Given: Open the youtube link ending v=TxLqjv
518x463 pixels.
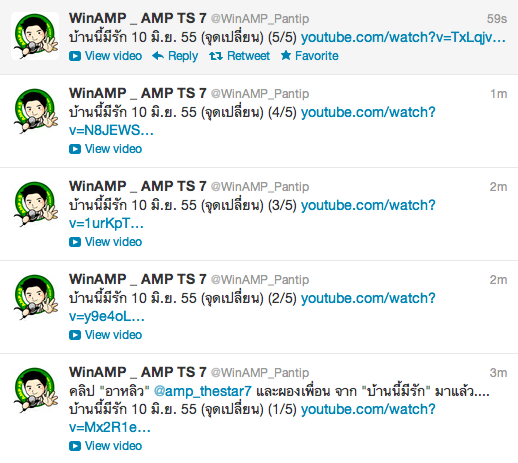Looking at the screenshot, I should 403,37.
